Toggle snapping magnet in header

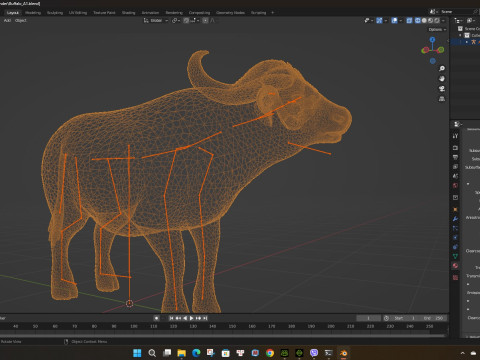click(x=186, y=20)
